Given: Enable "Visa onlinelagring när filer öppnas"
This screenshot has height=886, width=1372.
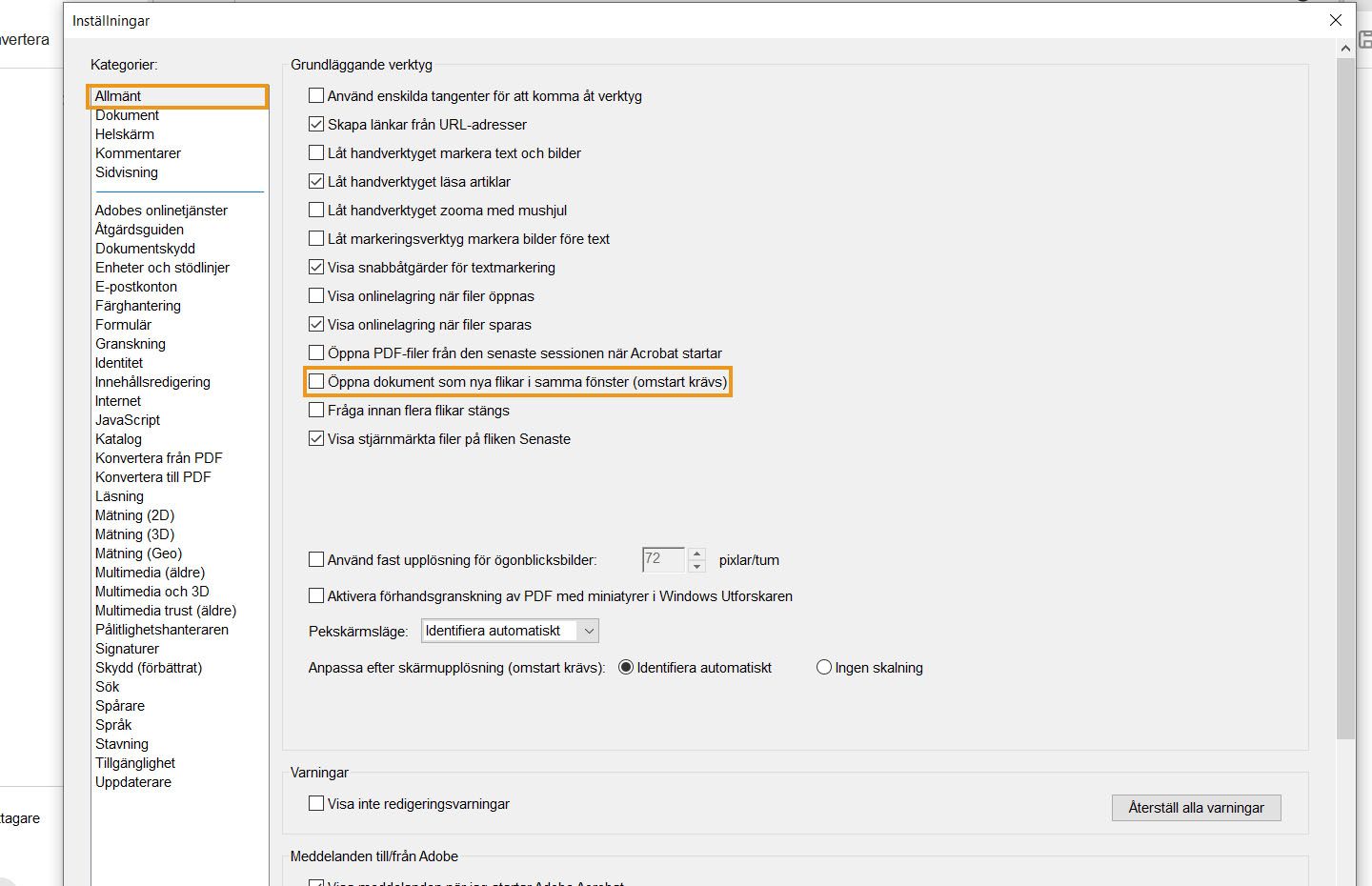Looking at the screenshot, I should coord(316,295).
